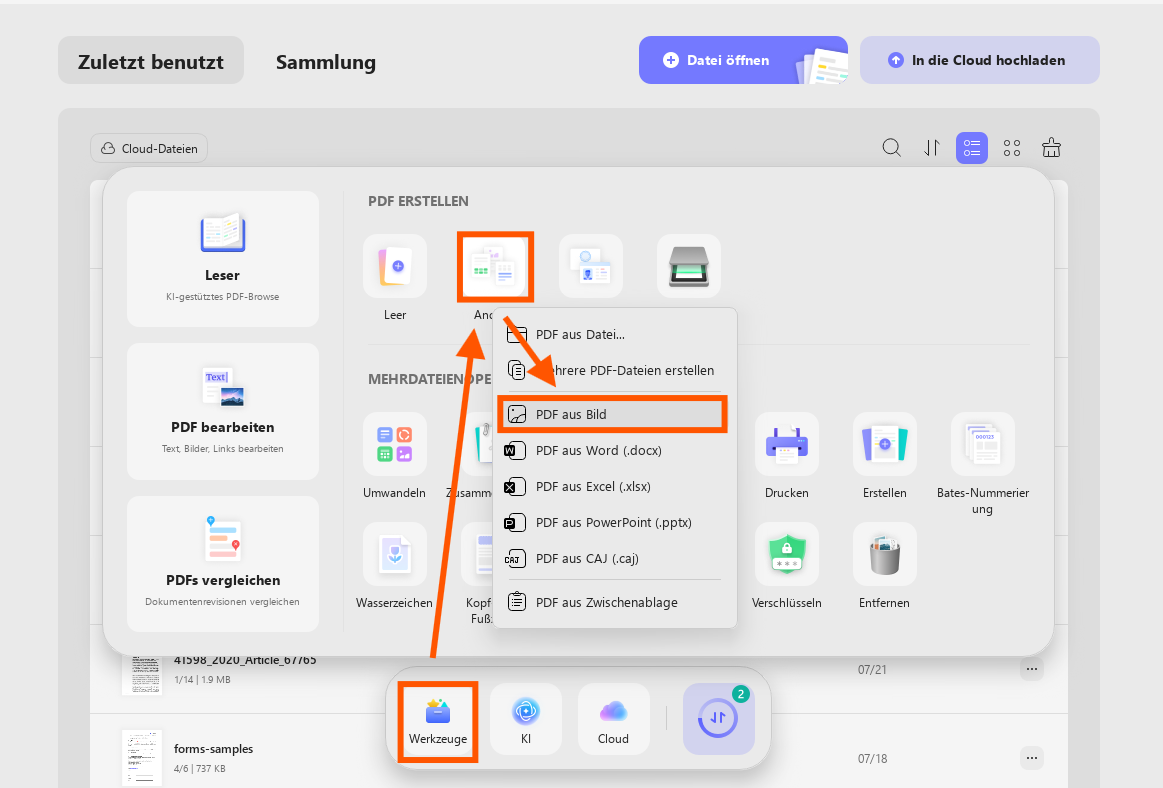Open the Entfernen remove tool
This screenshot has width=1163, height=788.
coord(885,554)
